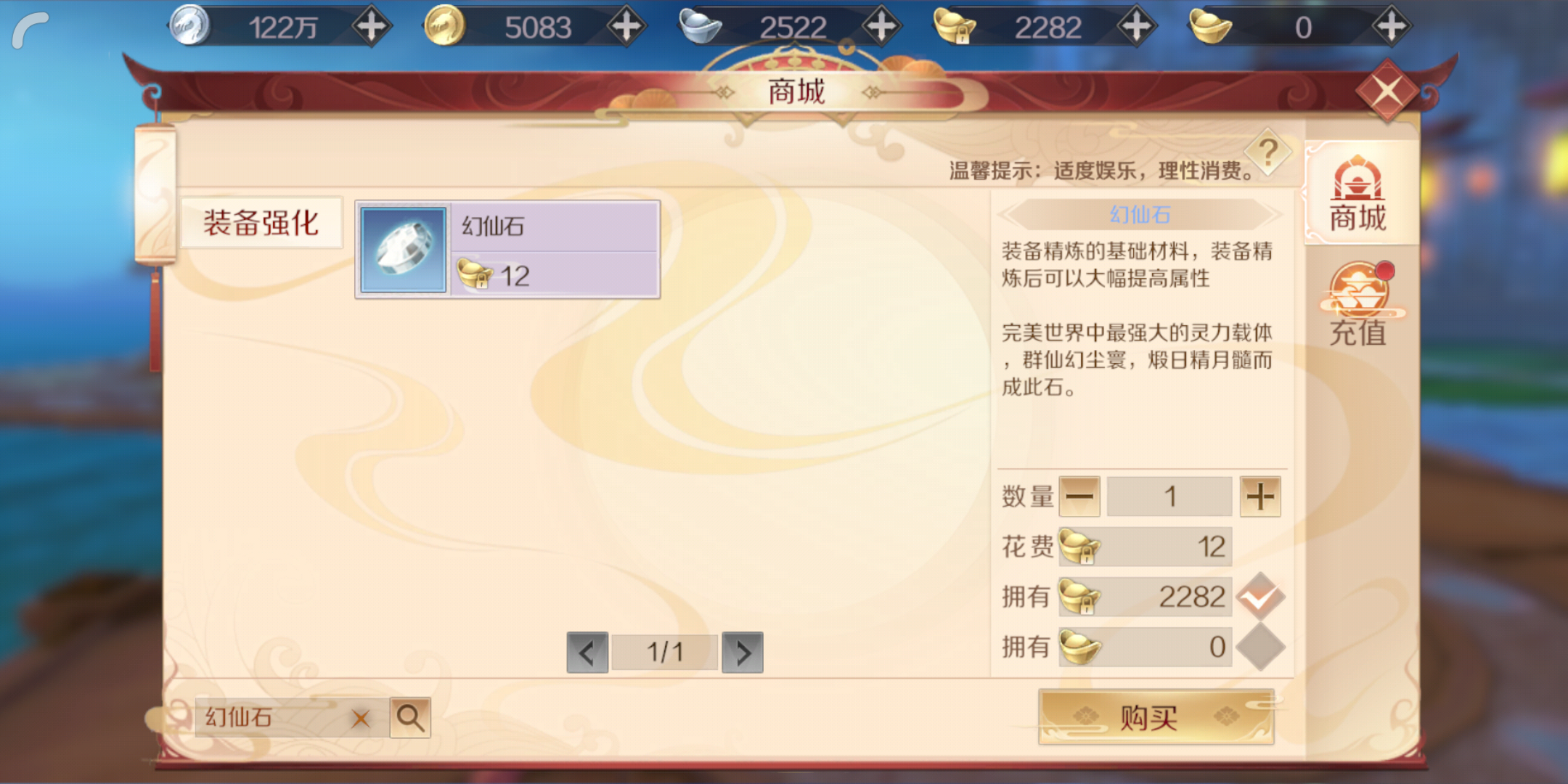The height and width of the screenshot is (784, 1568).
Task: Toggle payment with bound ingots checkbox
Action: coord(1261,596)
